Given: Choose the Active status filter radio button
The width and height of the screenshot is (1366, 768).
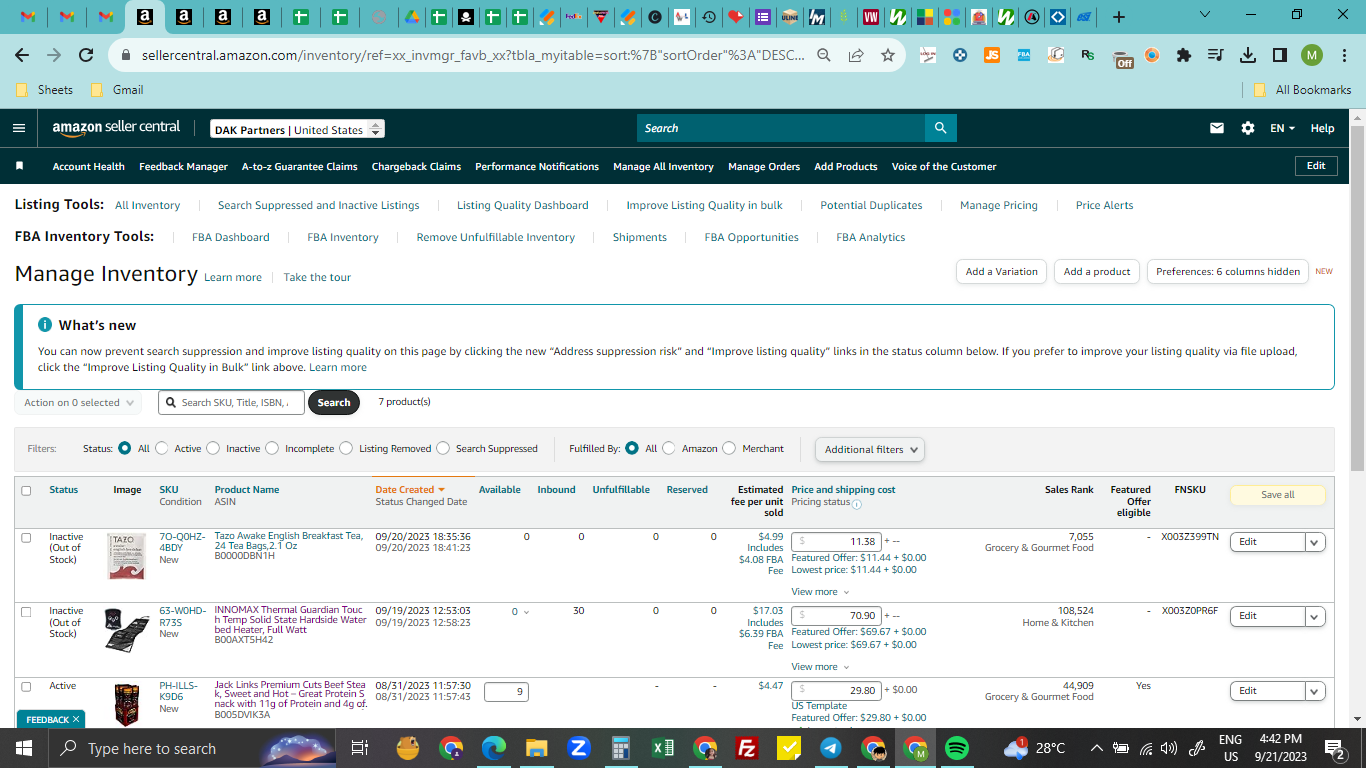Looking at the screenshot, I should point(164,448).
